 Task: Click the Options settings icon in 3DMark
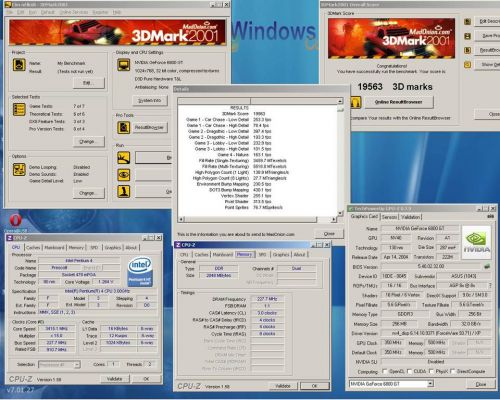coord(19,169)
